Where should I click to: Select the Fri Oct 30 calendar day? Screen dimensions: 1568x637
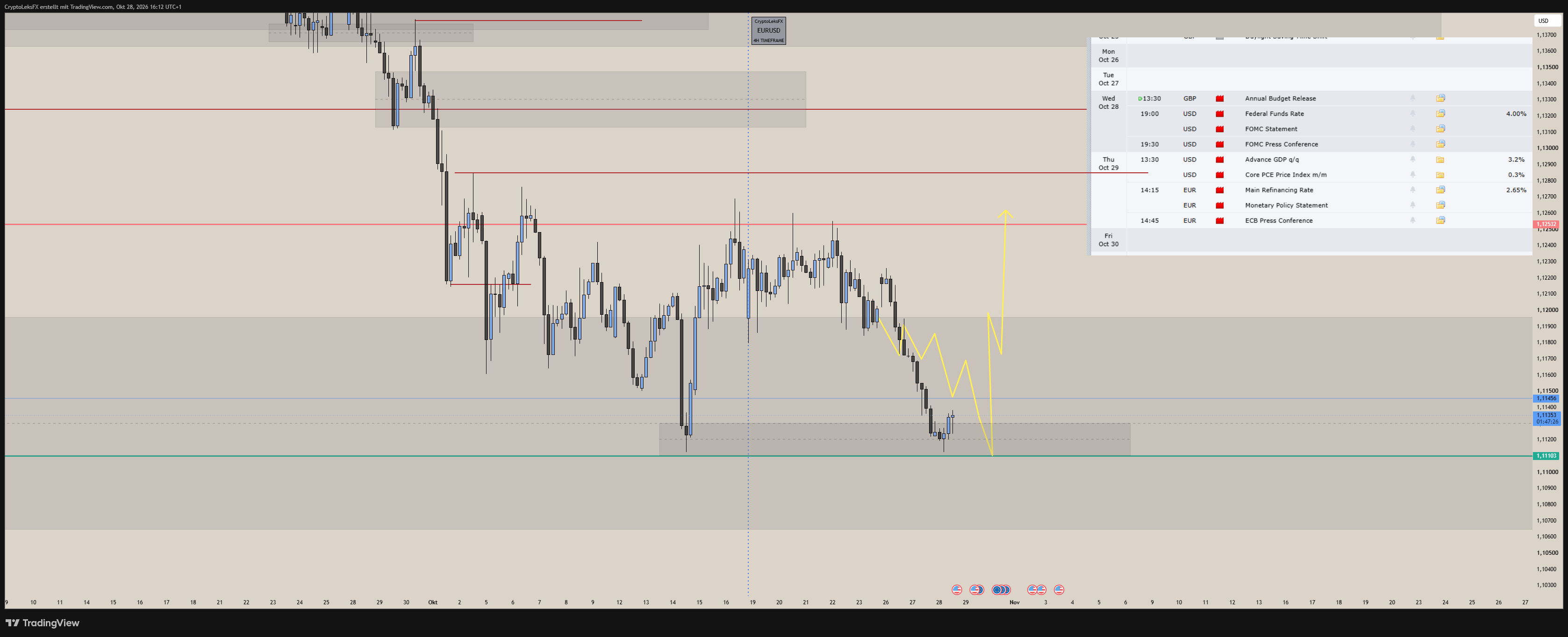click(1109, 240)
